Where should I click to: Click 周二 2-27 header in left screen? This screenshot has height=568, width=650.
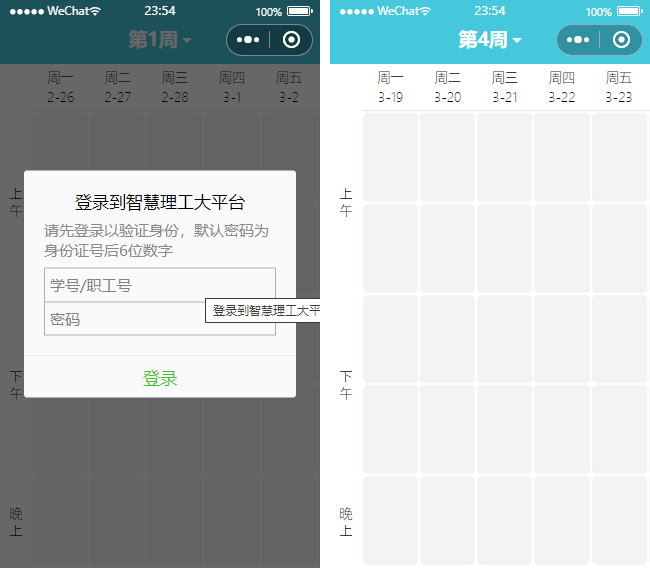click(117, 87)
